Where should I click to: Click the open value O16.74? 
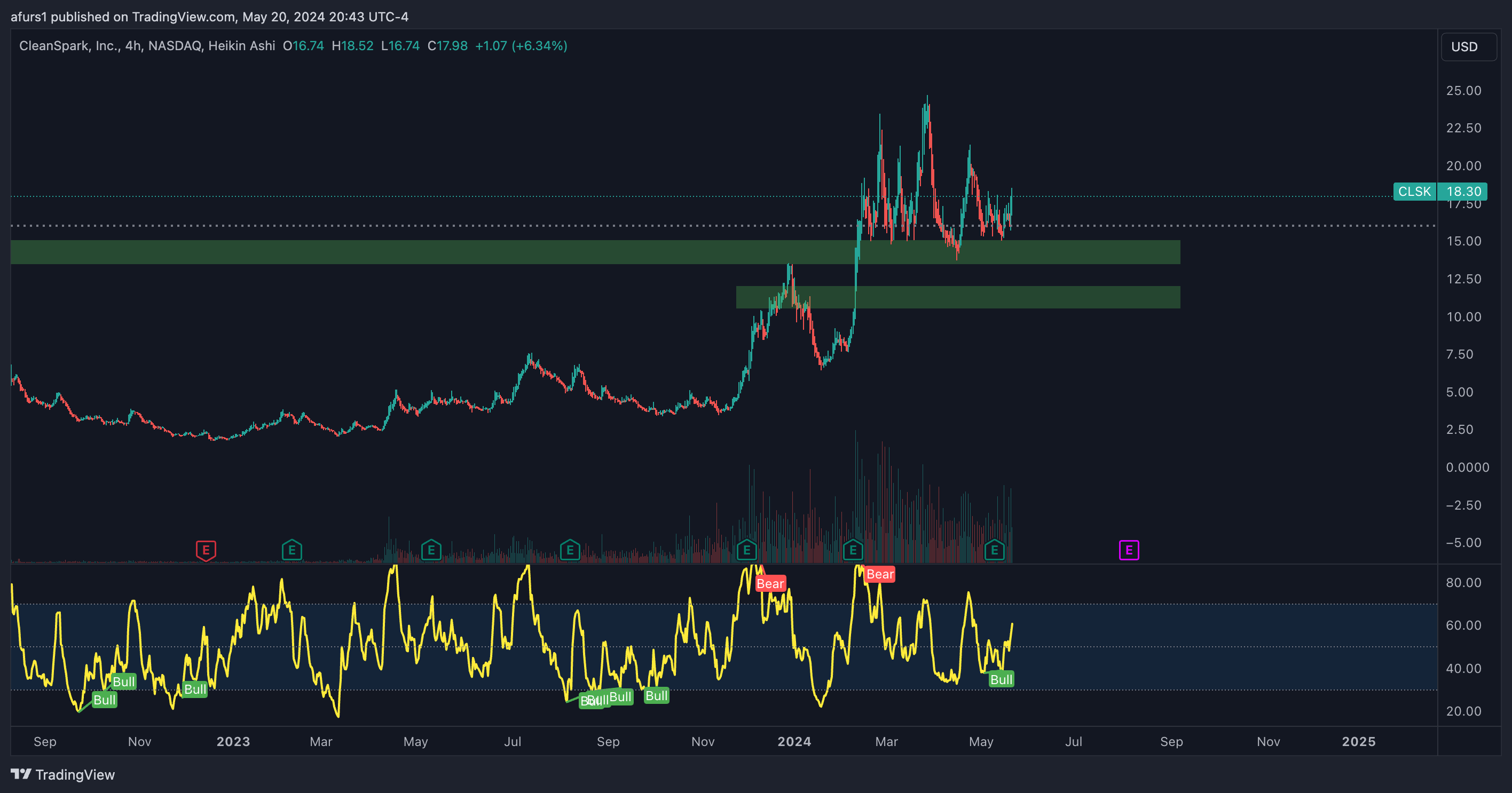click(x=303, y=46)
